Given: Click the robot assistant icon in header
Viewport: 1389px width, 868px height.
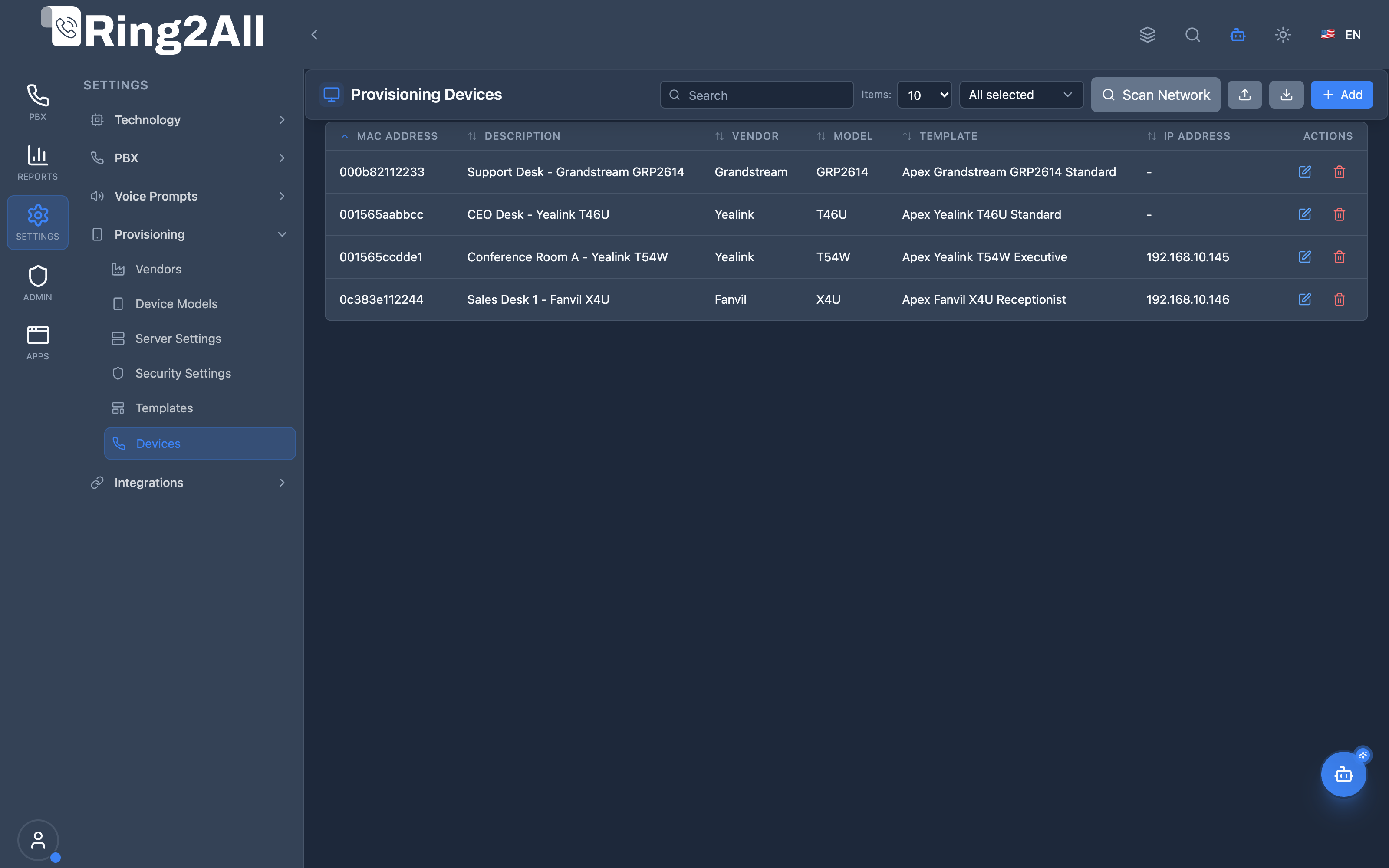Looking at the screenshot, I should point(1238,34).
